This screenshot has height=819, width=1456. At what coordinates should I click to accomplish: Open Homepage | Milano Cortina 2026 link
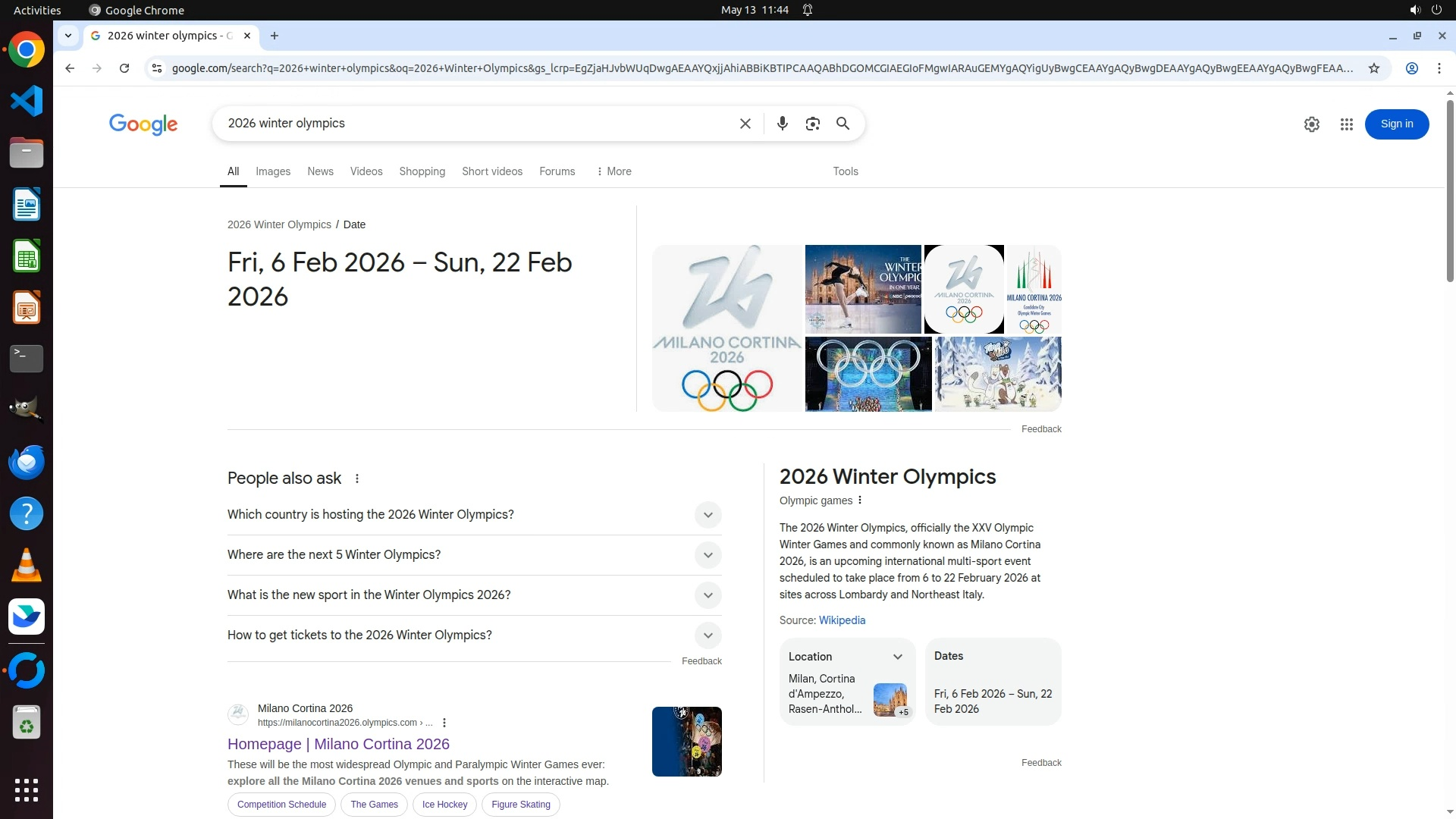pos(338,744)
